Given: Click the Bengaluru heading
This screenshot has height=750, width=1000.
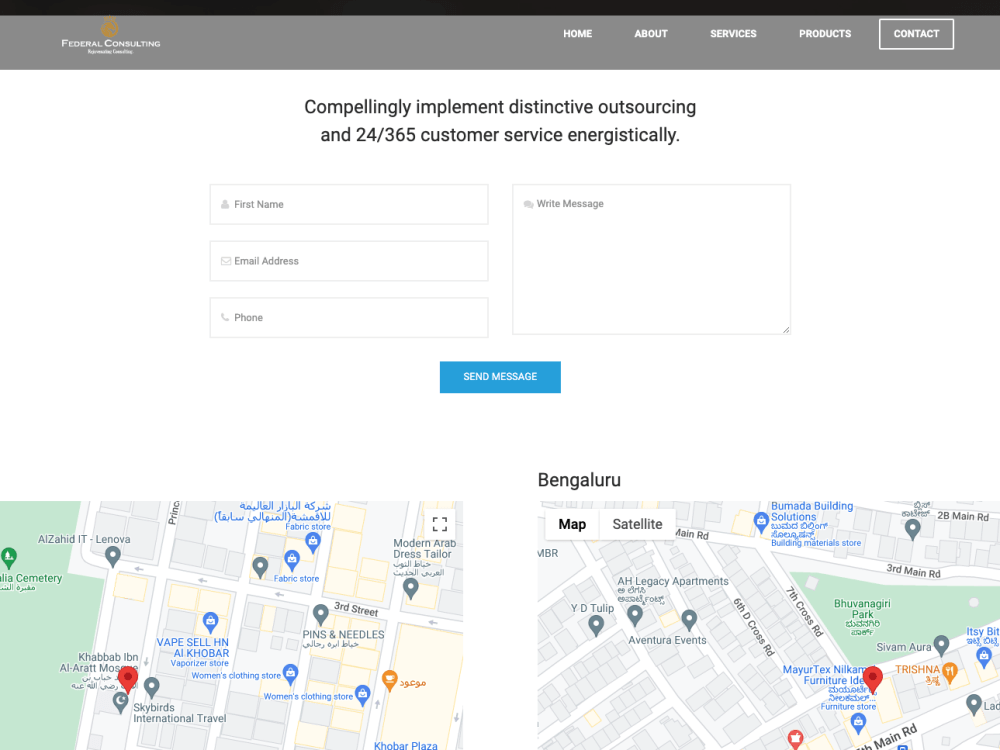Looking at the screenshot, I should [x=579, y=480].
